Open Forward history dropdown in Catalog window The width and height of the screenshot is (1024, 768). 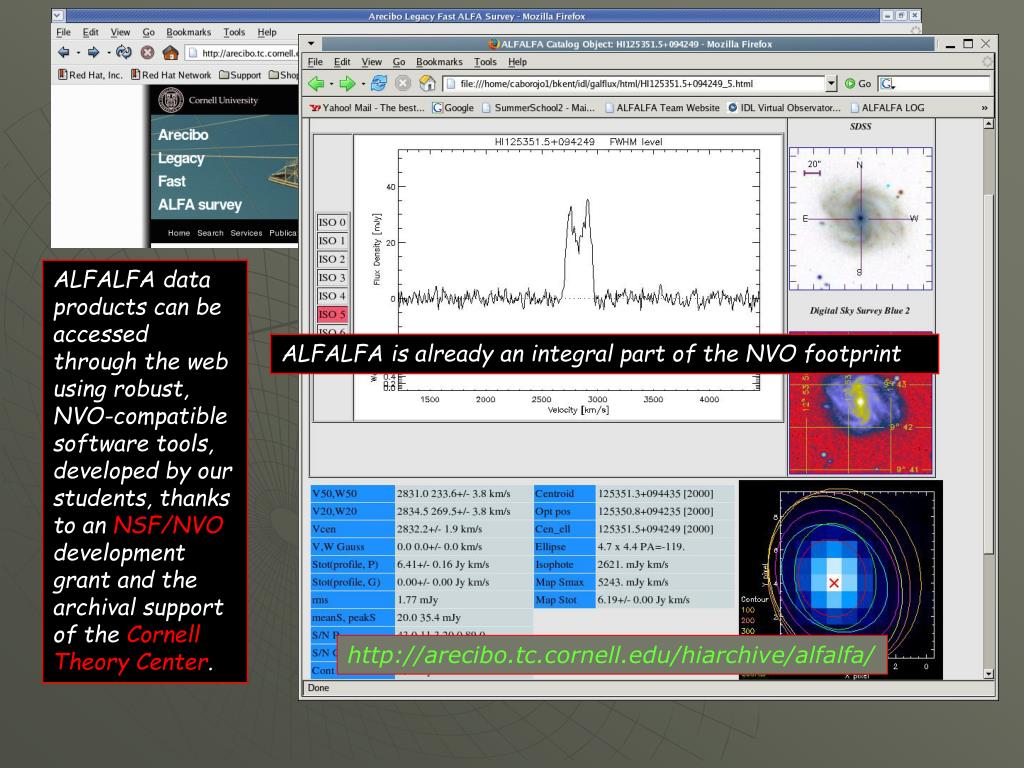[x=363, y=84]
